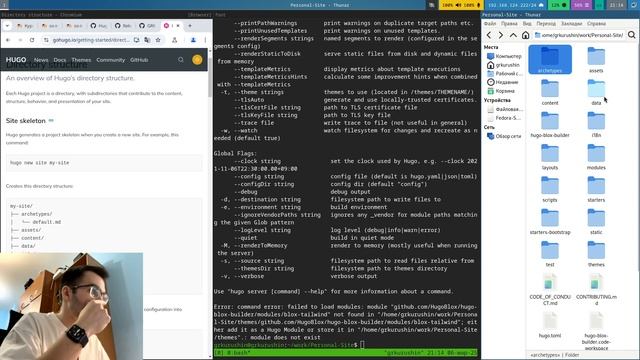
Task: Open News link in Hugo navbar
Action: click(x=41, y=60)
